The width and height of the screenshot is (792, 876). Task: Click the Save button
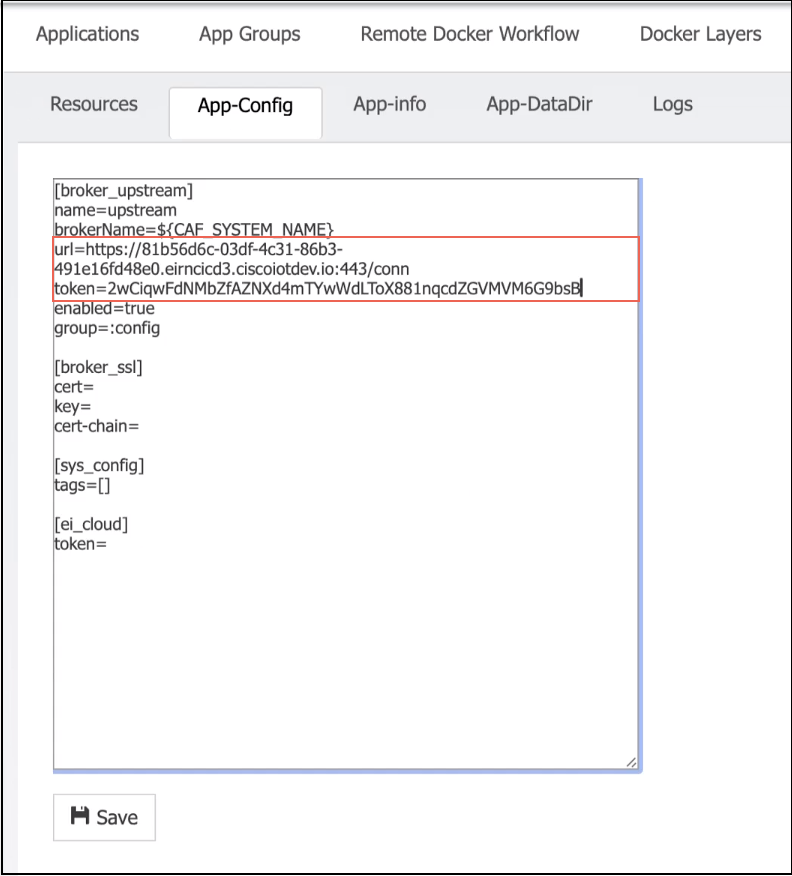tap(104, 817)
